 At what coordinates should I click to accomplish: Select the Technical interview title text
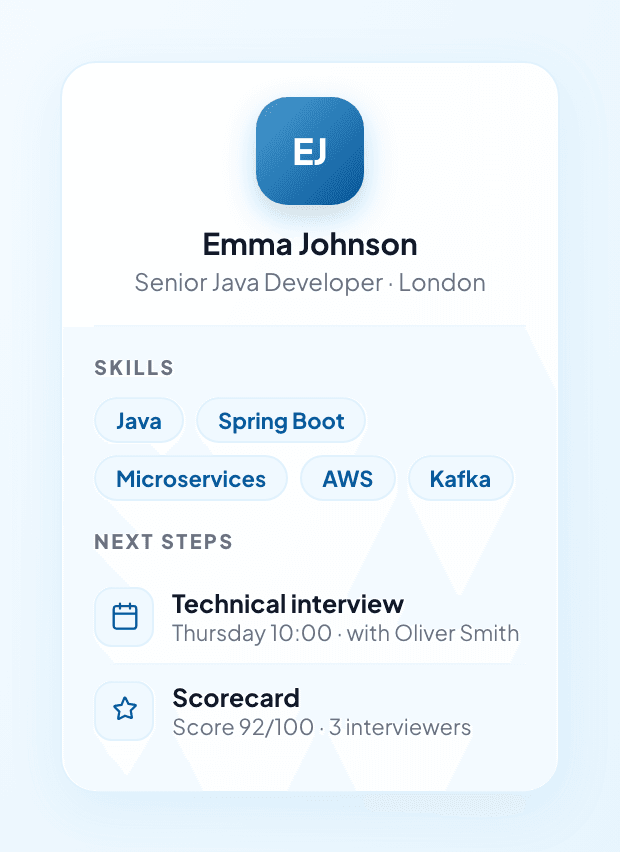coord(288,604)
